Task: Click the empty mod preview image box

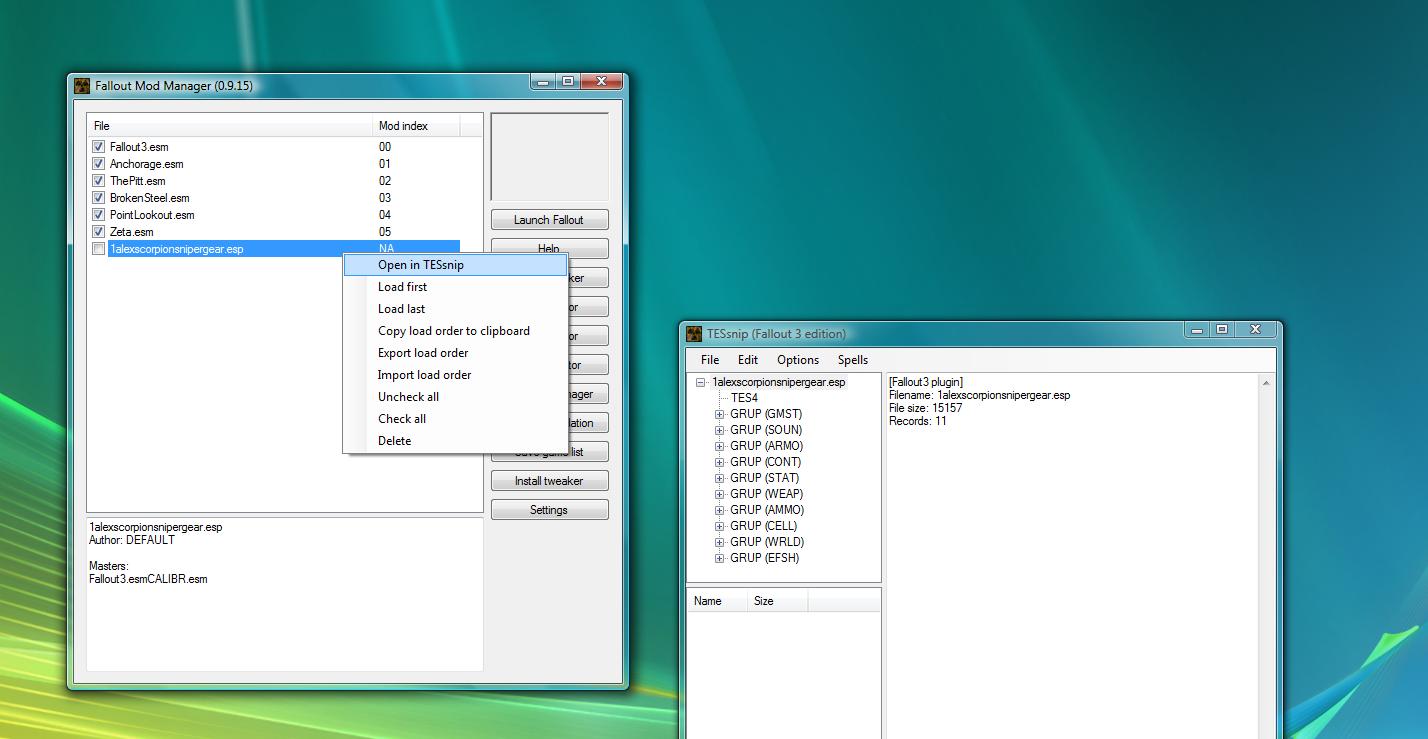Action: [x=550, y=157]
